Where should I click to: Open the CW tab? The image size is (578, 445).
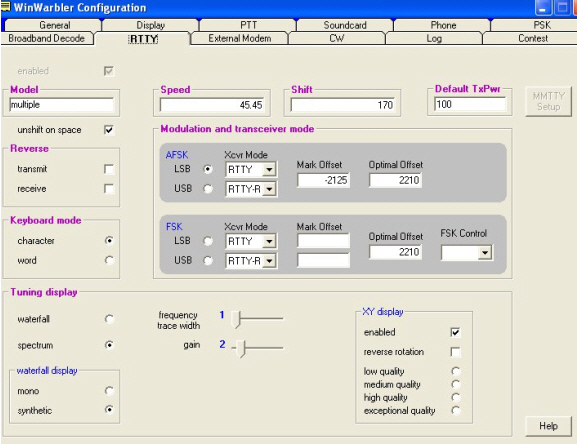click(x=337, y=38)
